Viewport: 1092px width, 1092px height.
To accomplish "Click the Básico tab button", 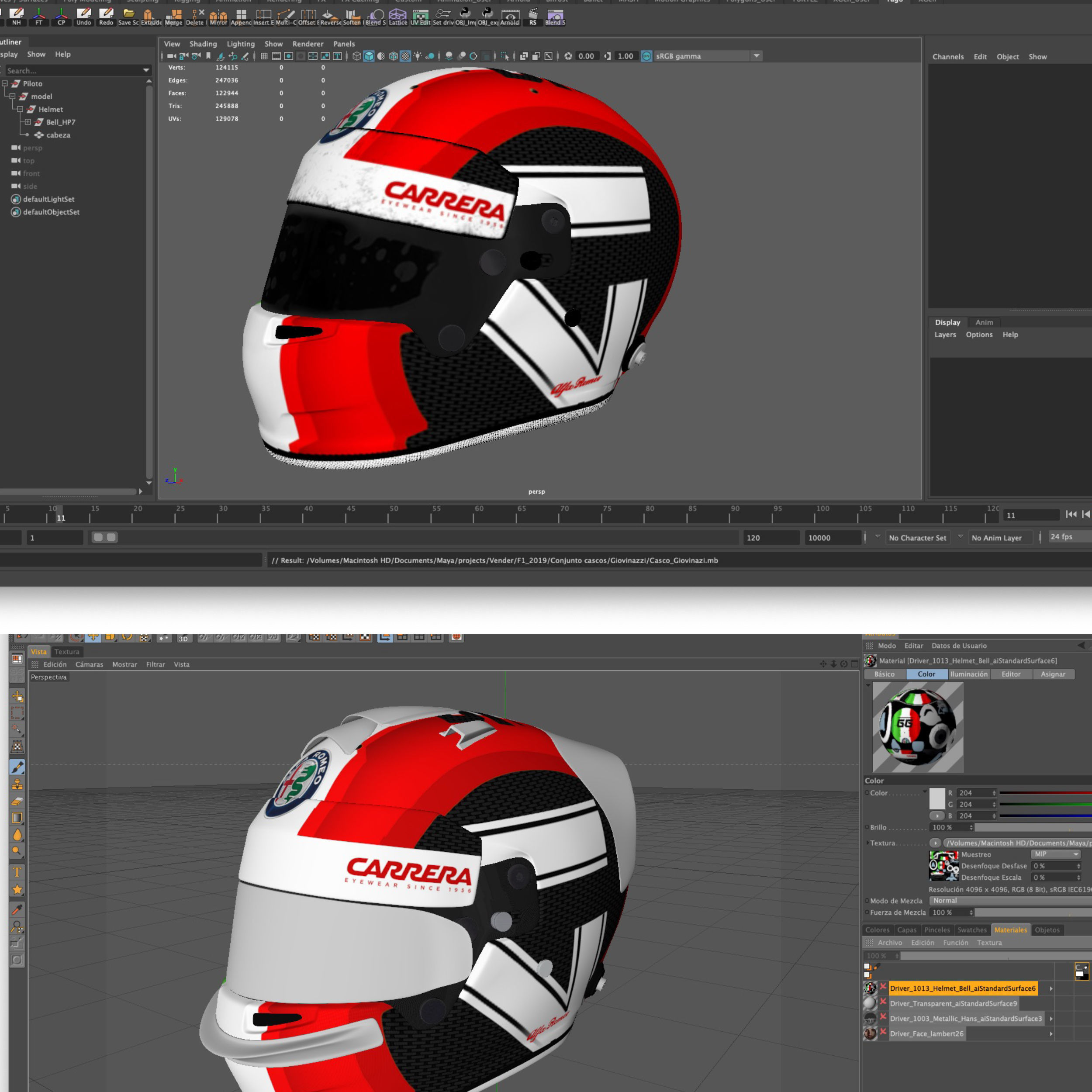I will point(885,674).
